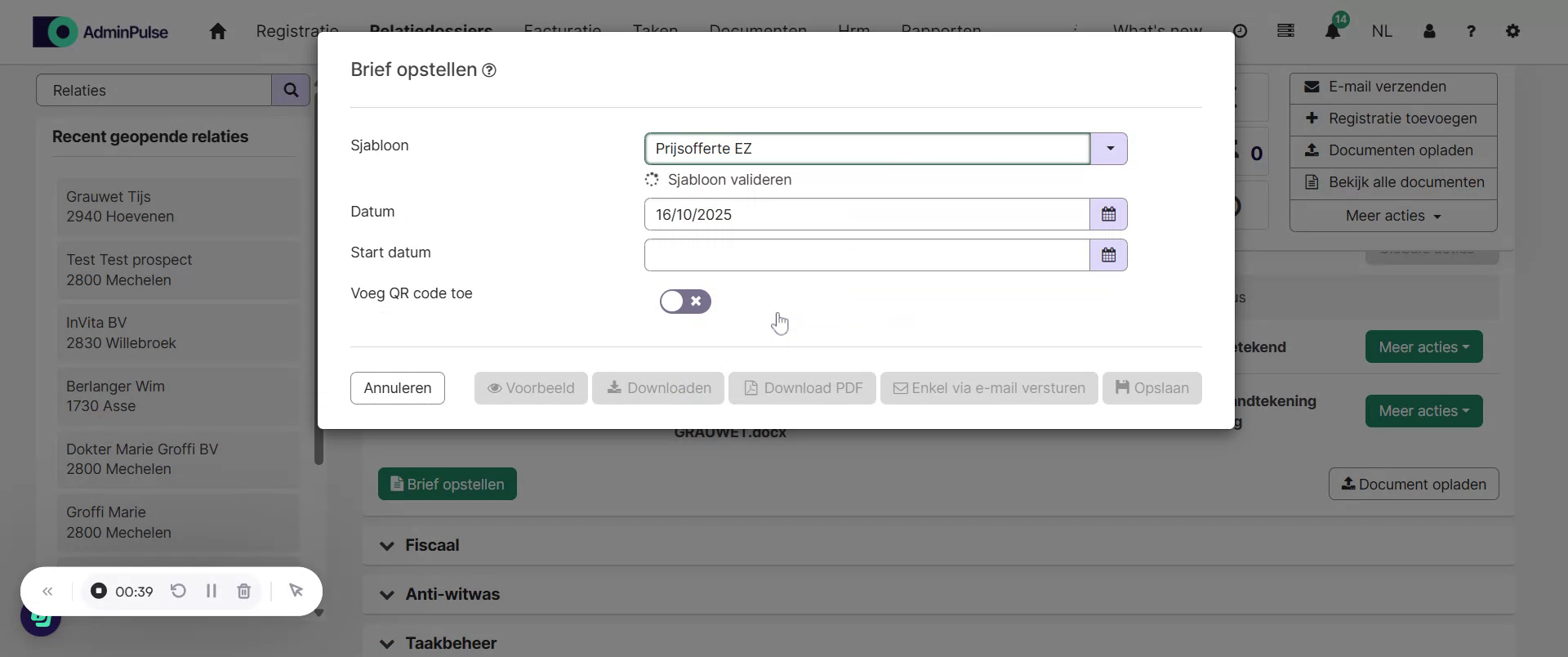The width and height of the screenshot is (1568, 657).
Task: Click Bekijk alle documenten
Action: tap(1393, 183)
